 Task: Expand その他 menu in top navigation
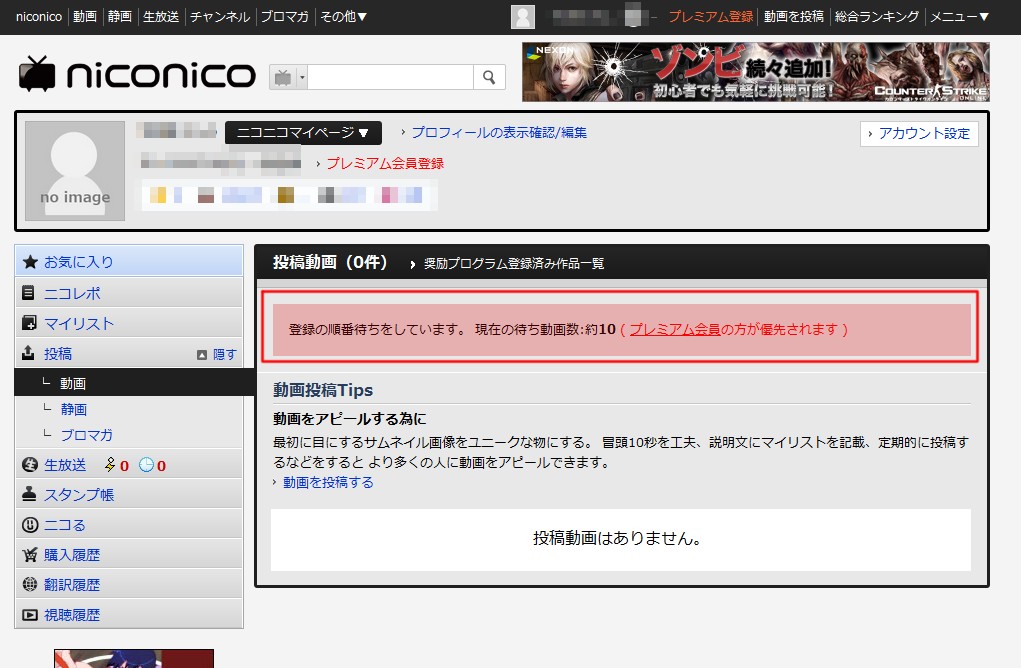343,16
